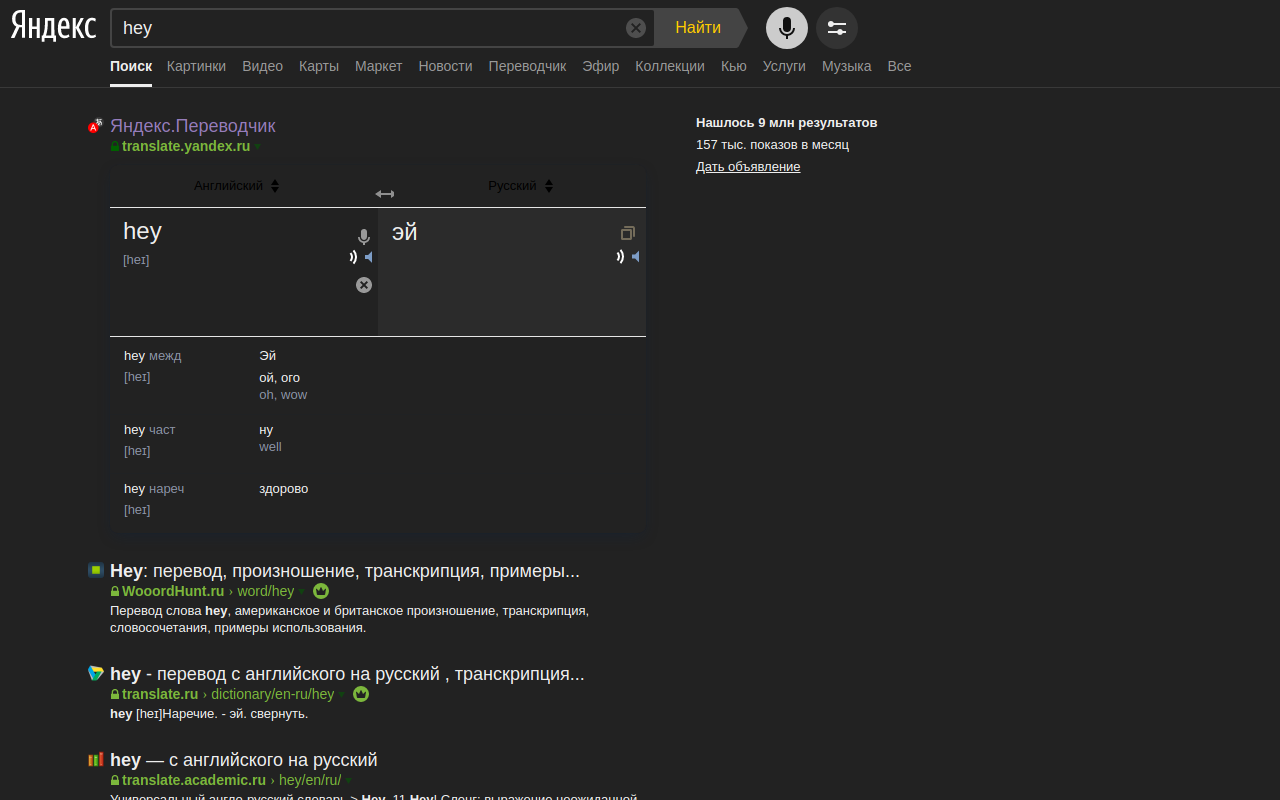This screenshot has height=800, width=1280.
Task: Open the Яндекс.Переводчик result title
Action: [192, 126]
